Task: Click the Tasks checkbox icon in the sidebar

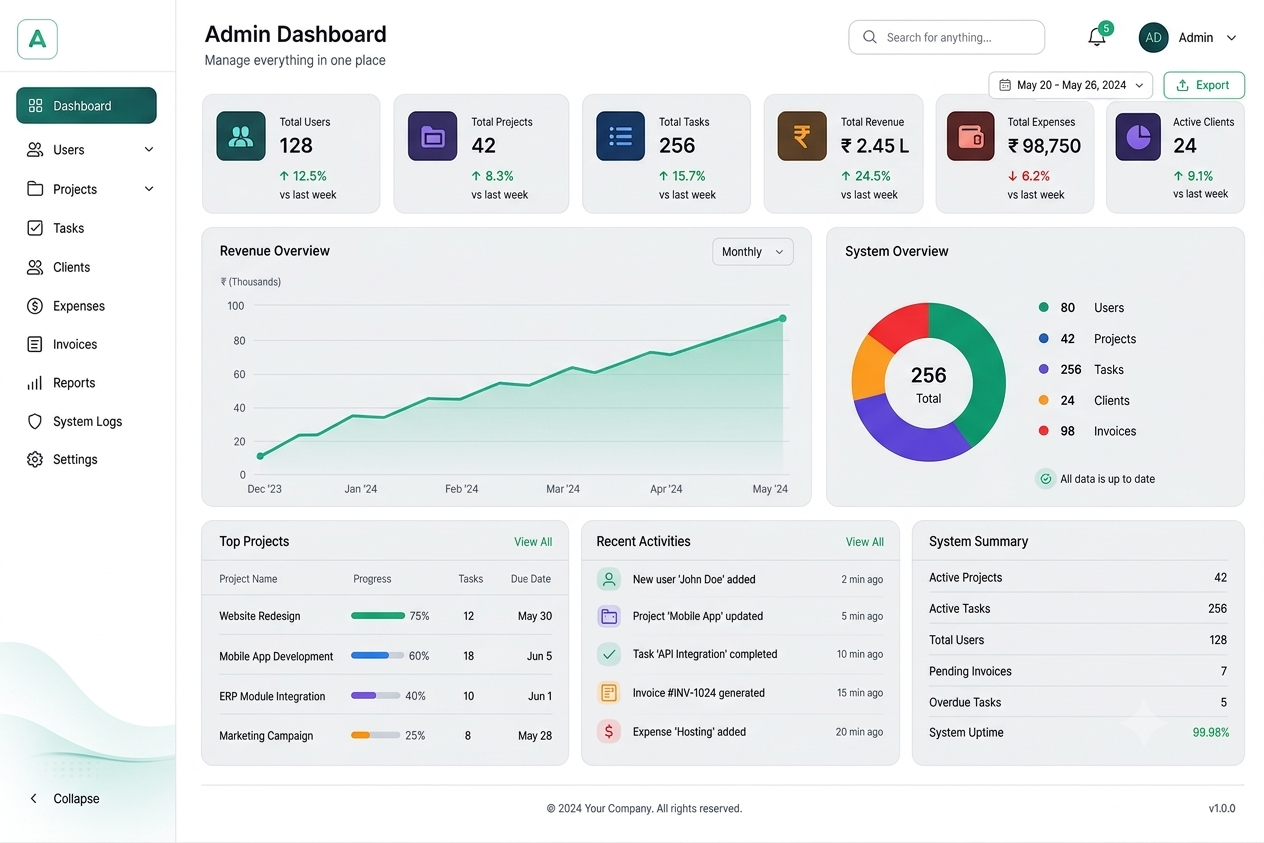Action: pos(35,228)
